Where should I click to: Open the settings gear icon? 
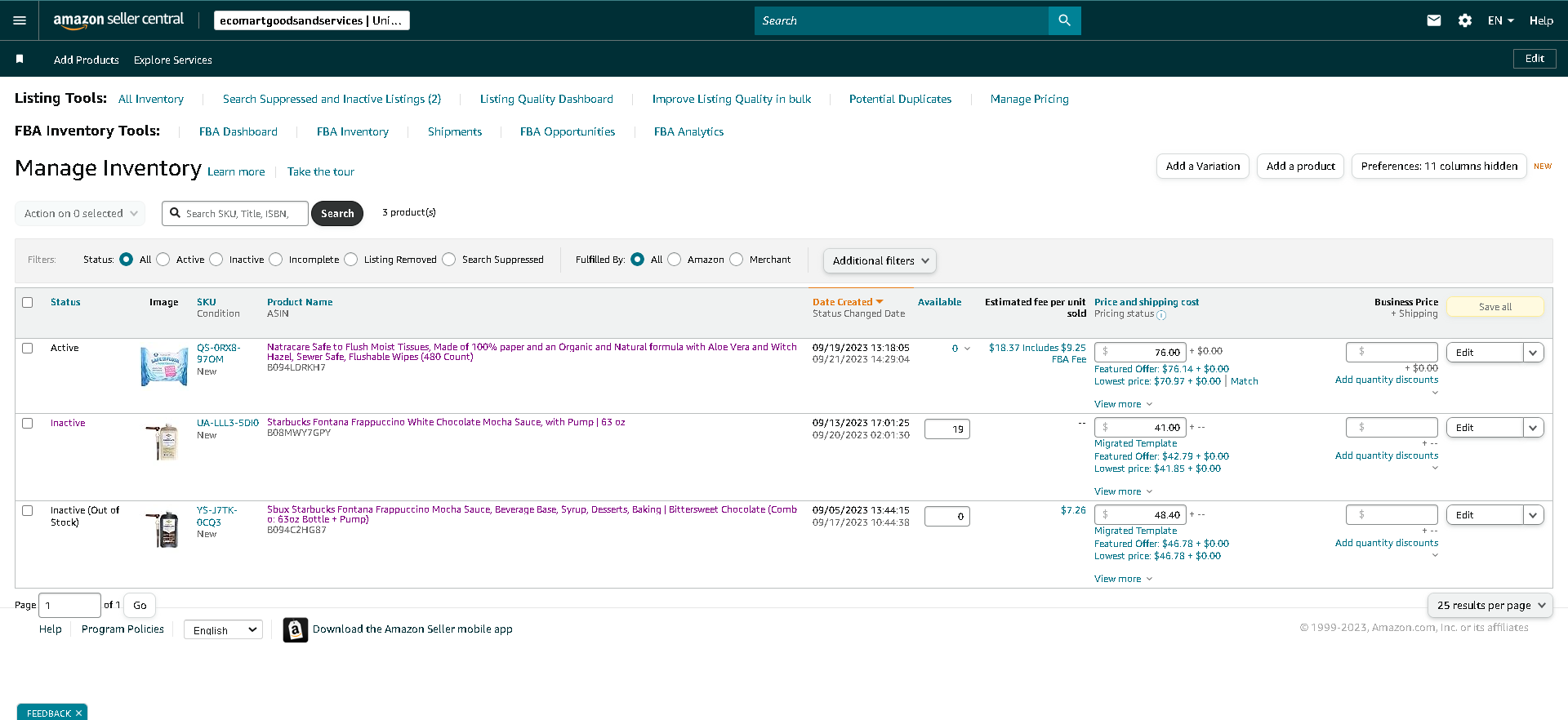[1465, 20]
